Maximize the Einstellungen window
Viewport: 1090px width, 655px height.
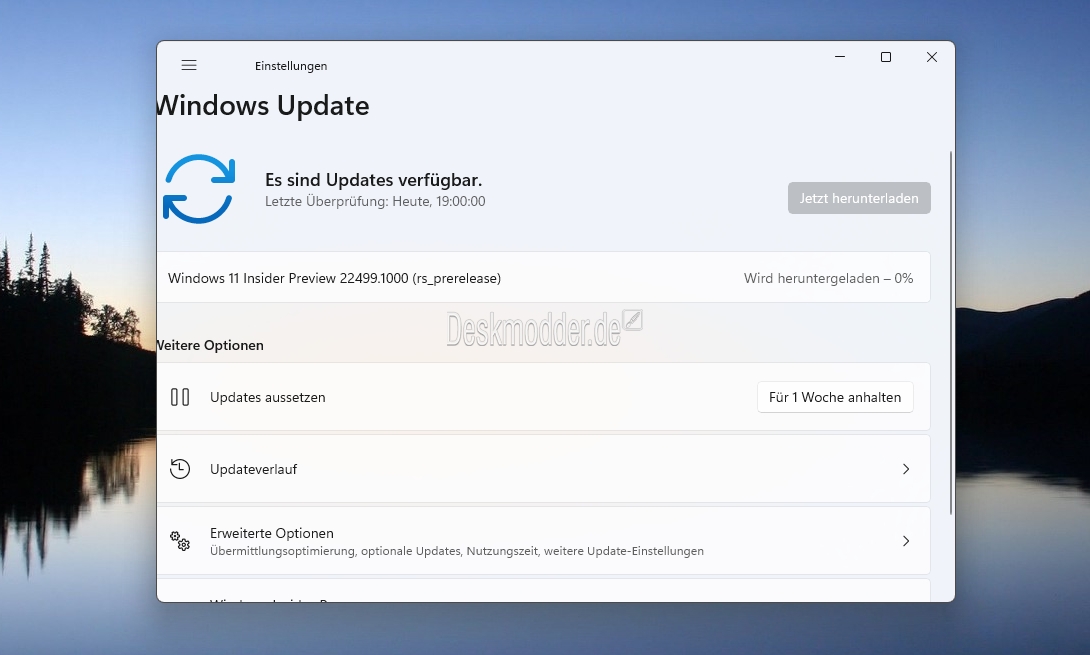click(x=886, y=57)
